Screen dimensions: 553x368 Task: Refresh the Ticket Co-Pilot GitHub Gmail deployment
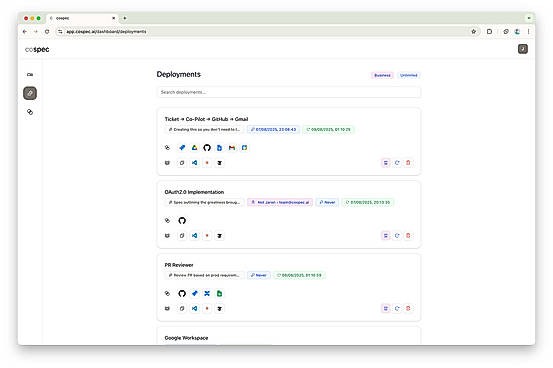(397, 163)
